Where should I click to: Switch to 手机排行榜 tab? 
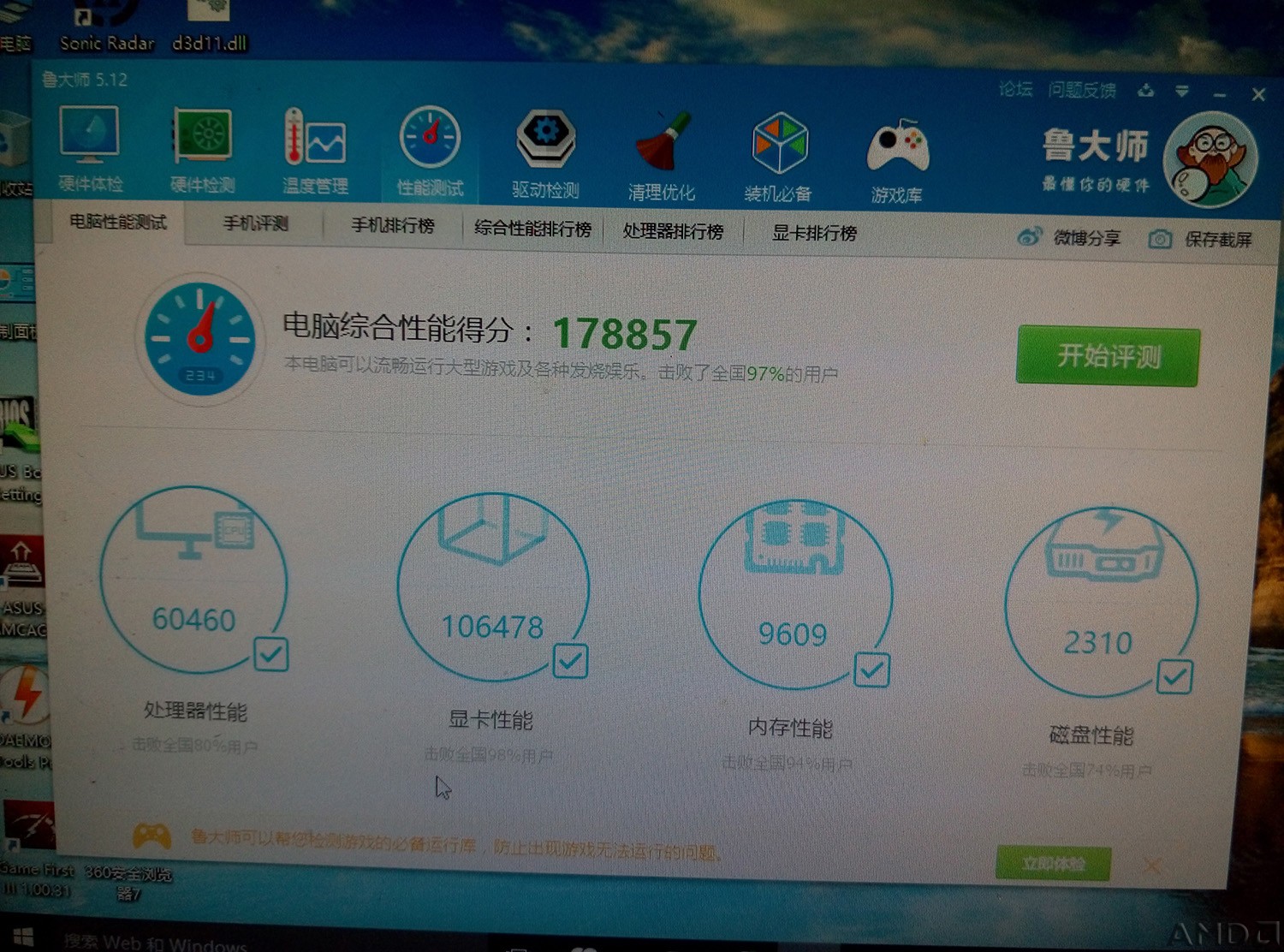pos(393,226)
